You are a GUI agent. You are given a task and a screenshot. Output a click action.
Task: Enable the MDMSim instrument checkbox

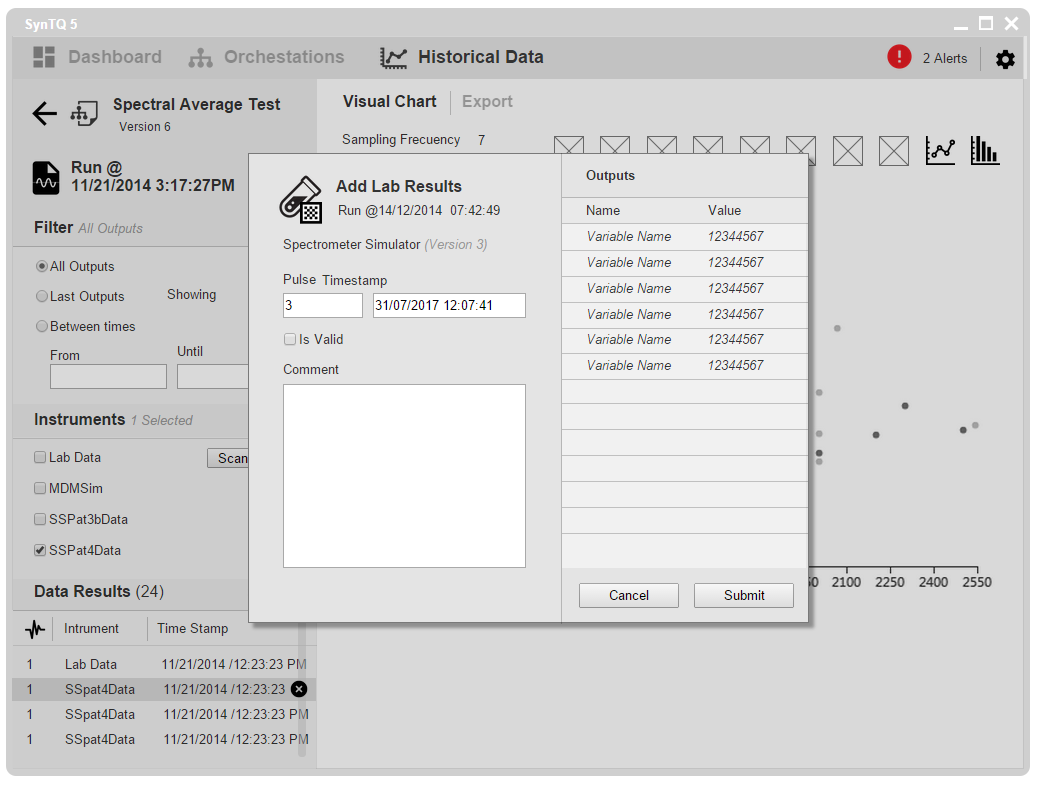(40, 488)
